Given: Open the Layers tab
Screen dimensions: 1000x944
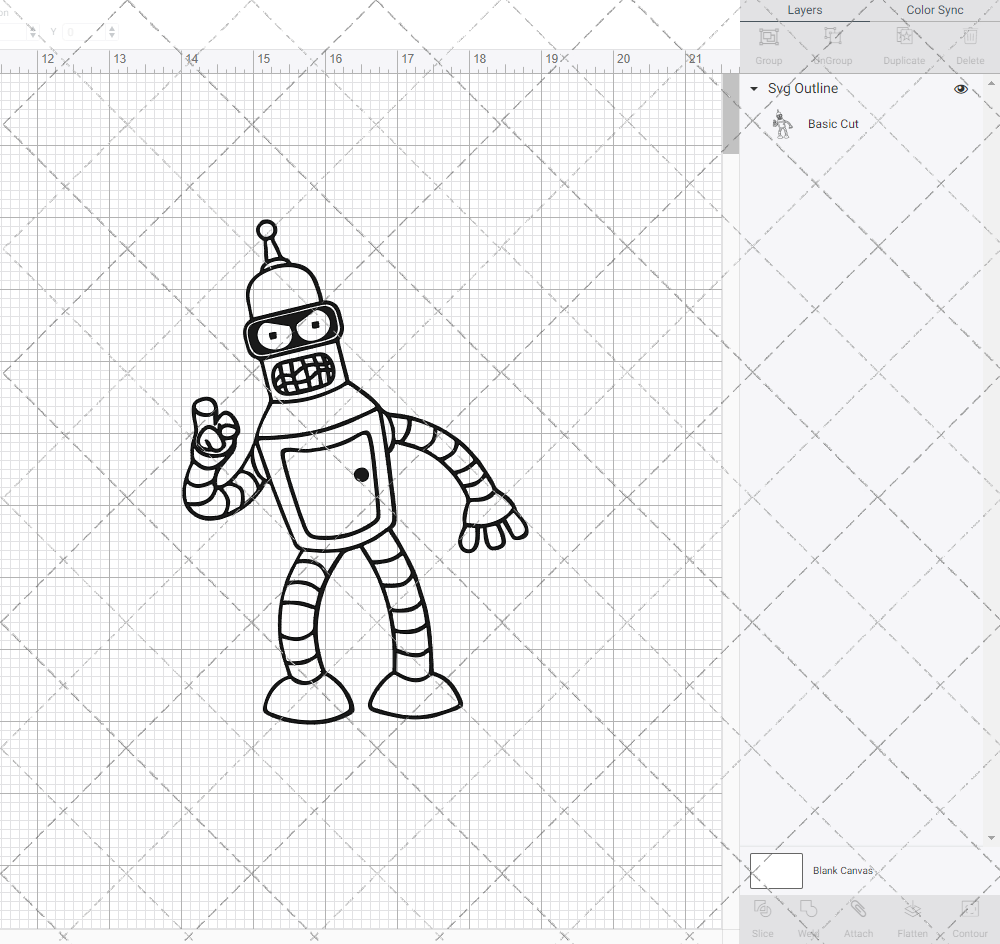Looking at the screenshot, I should [804, 10].
